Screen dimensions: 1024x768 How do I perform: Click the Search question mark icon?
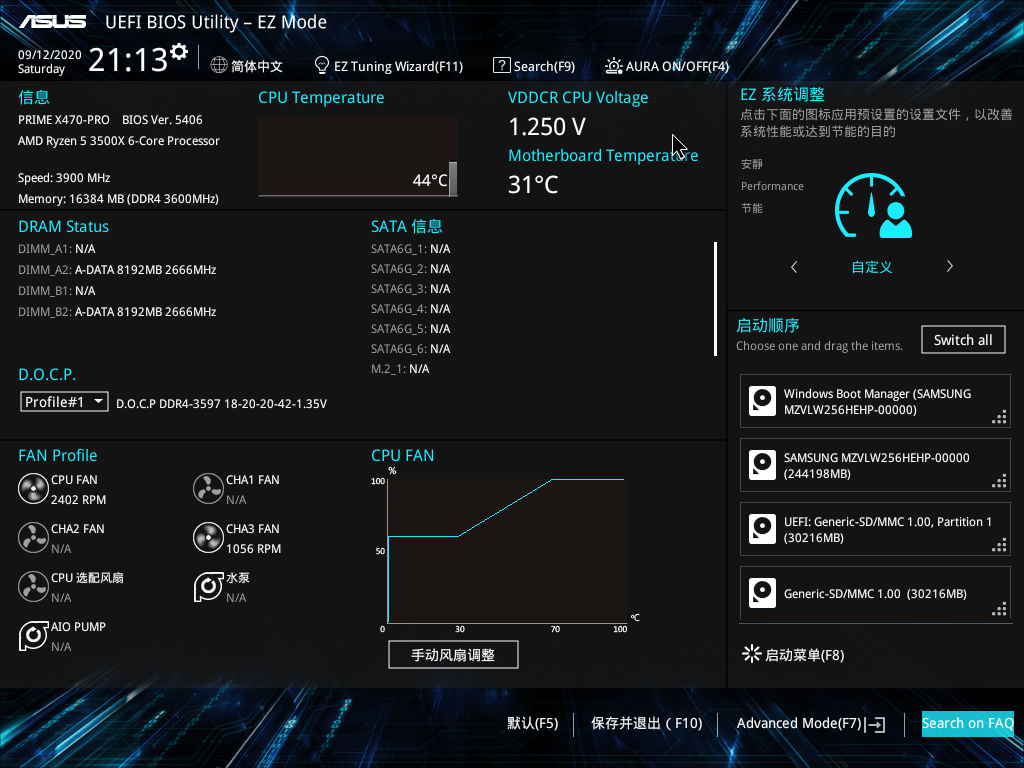click(501, 65)
